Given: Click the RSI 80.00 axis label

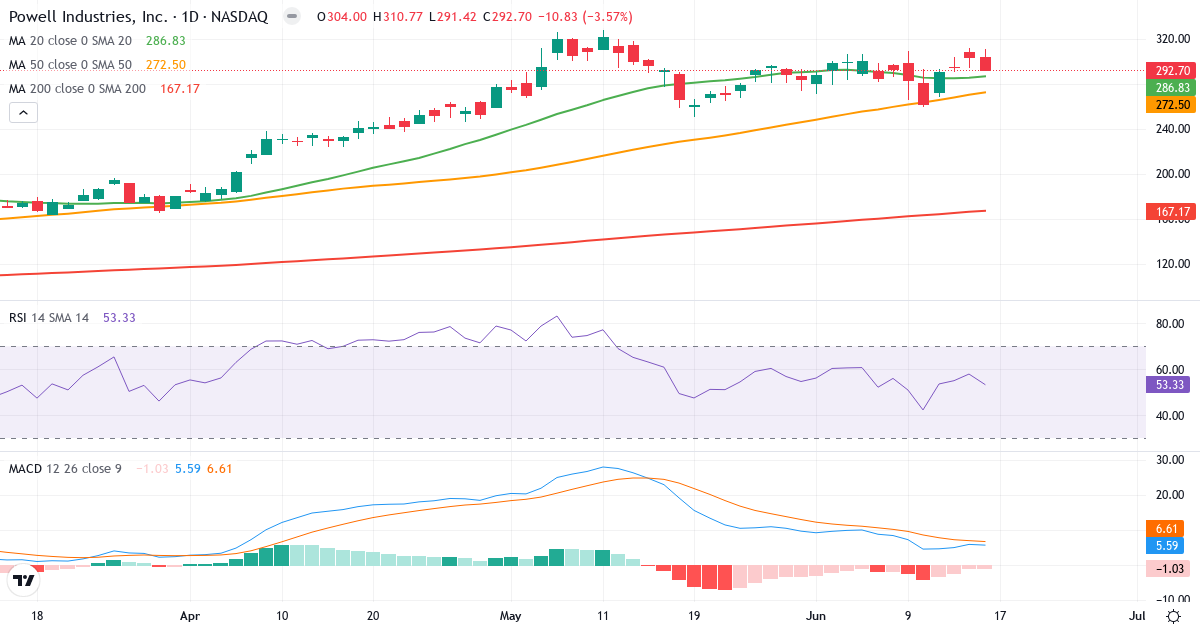Looking at the screenshot, I should pos(1171,324).
